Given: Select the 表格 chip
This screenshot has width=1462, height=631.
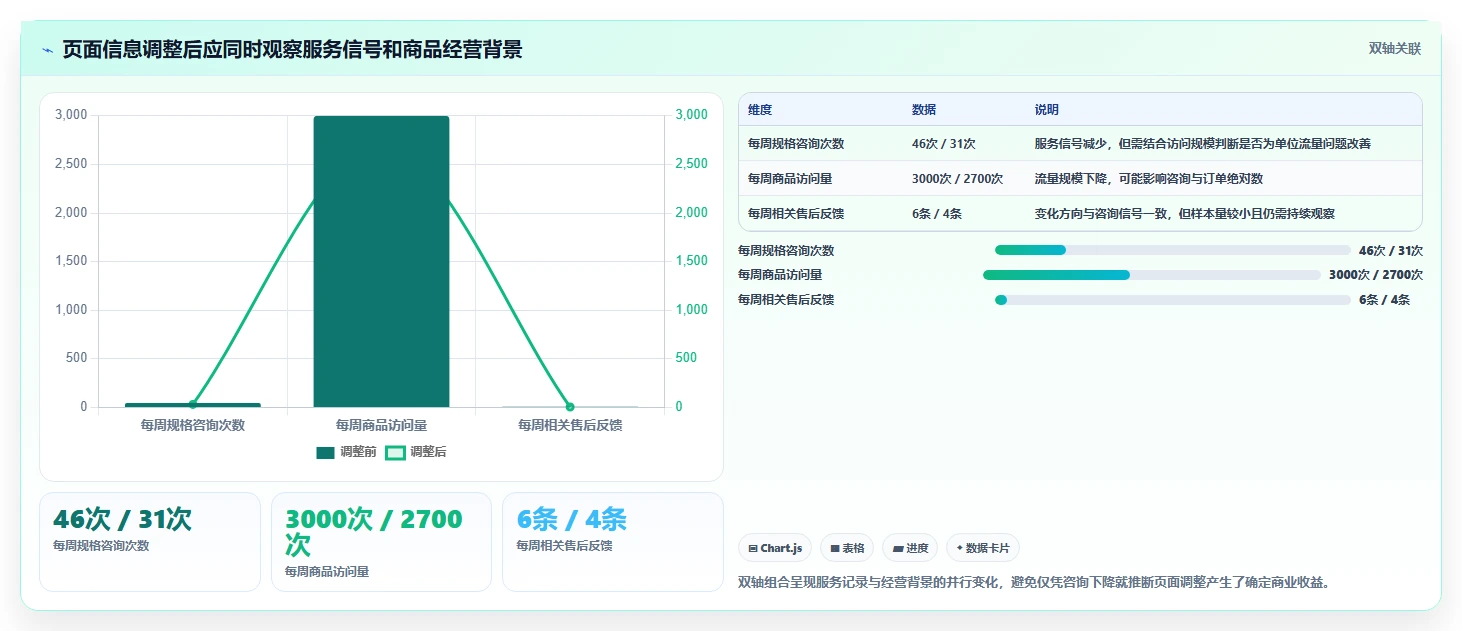Looking at the screenshot, I should (x=847, y=548).
